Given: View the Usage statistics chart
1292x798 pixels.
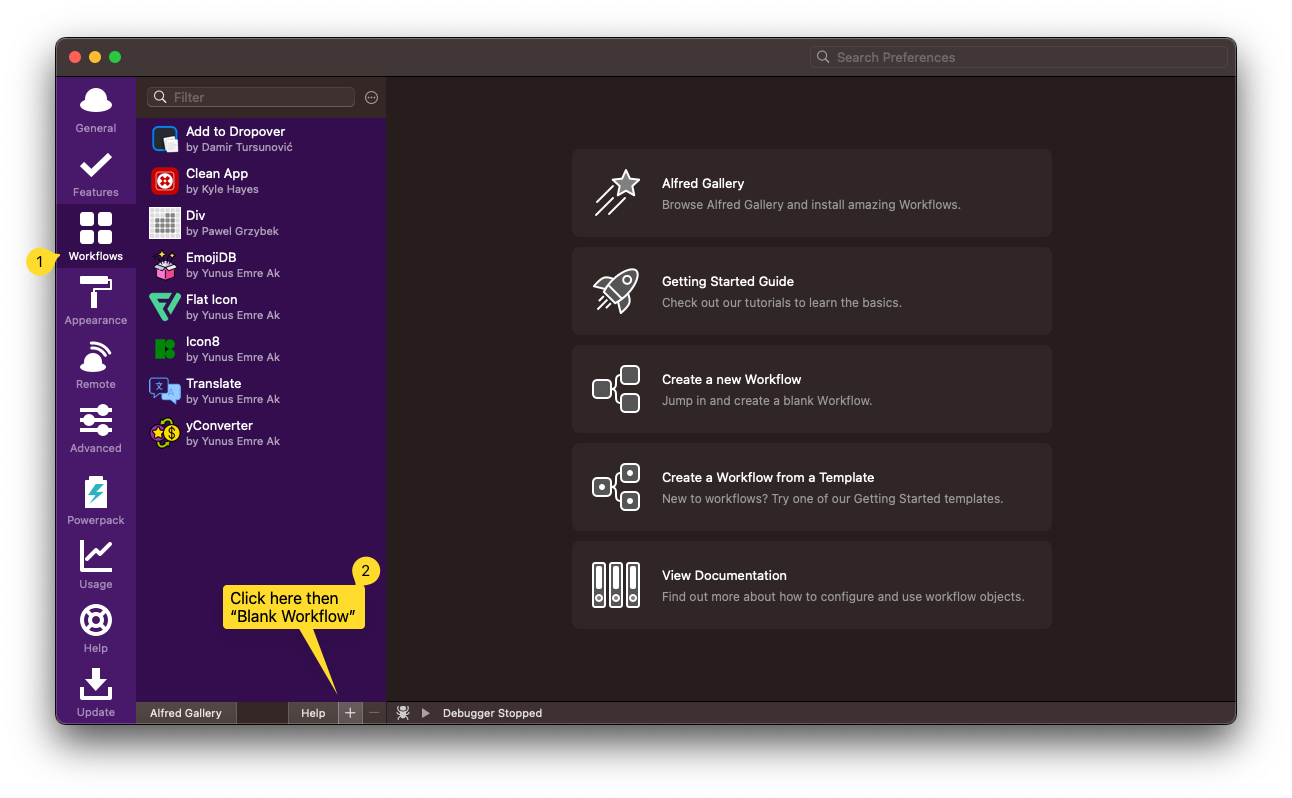Looking at the screenshot, I should tap(96, 564).
